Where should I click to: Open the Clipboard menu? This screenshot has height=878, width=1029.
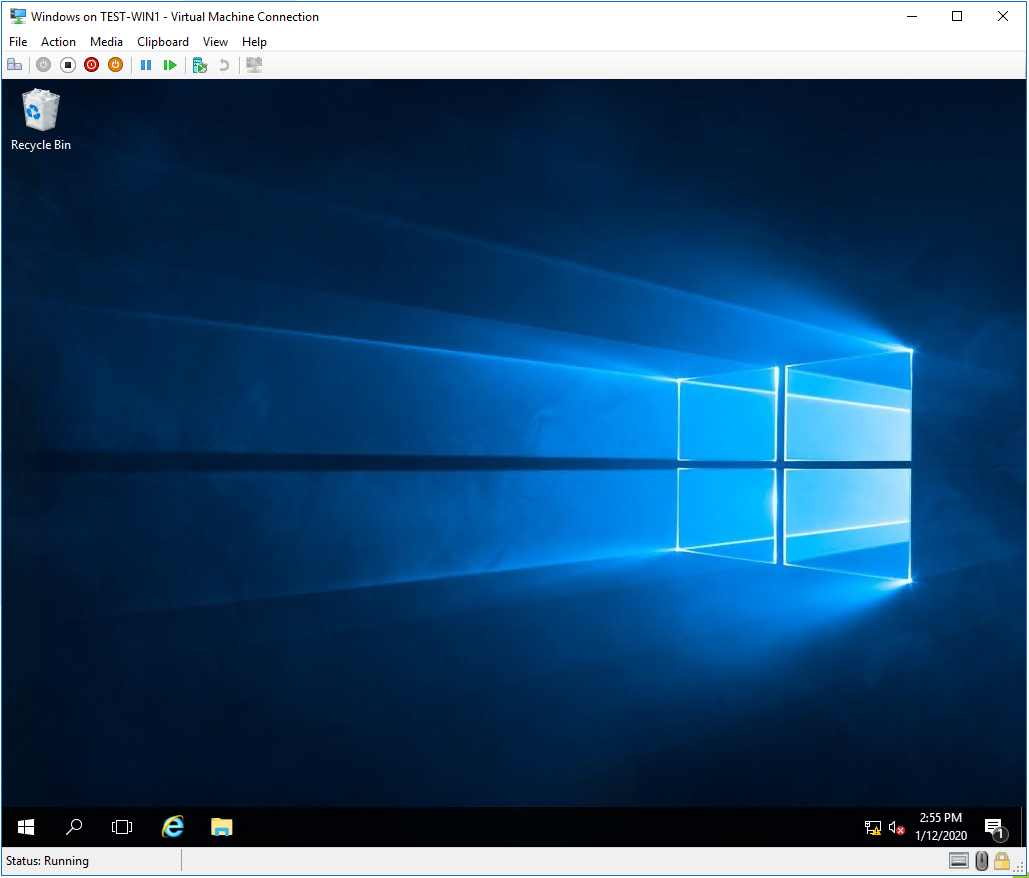point(163,41)
